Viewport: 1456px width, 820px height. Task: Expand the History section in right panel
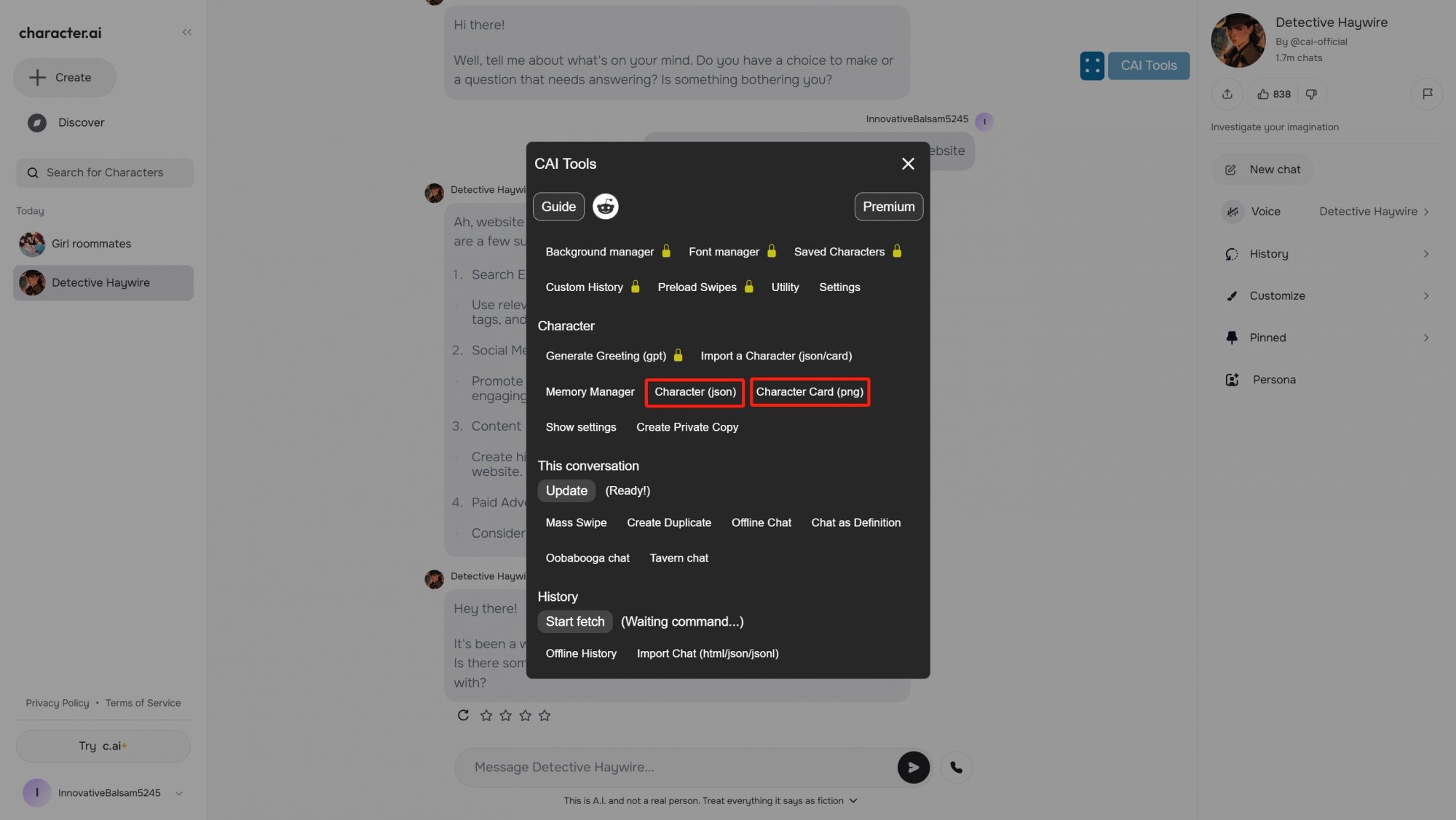coord(1327,254)
